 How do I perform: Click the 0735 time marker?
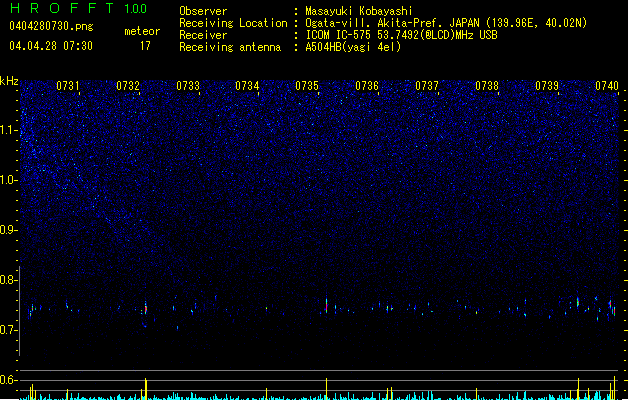tap(307, 86)
